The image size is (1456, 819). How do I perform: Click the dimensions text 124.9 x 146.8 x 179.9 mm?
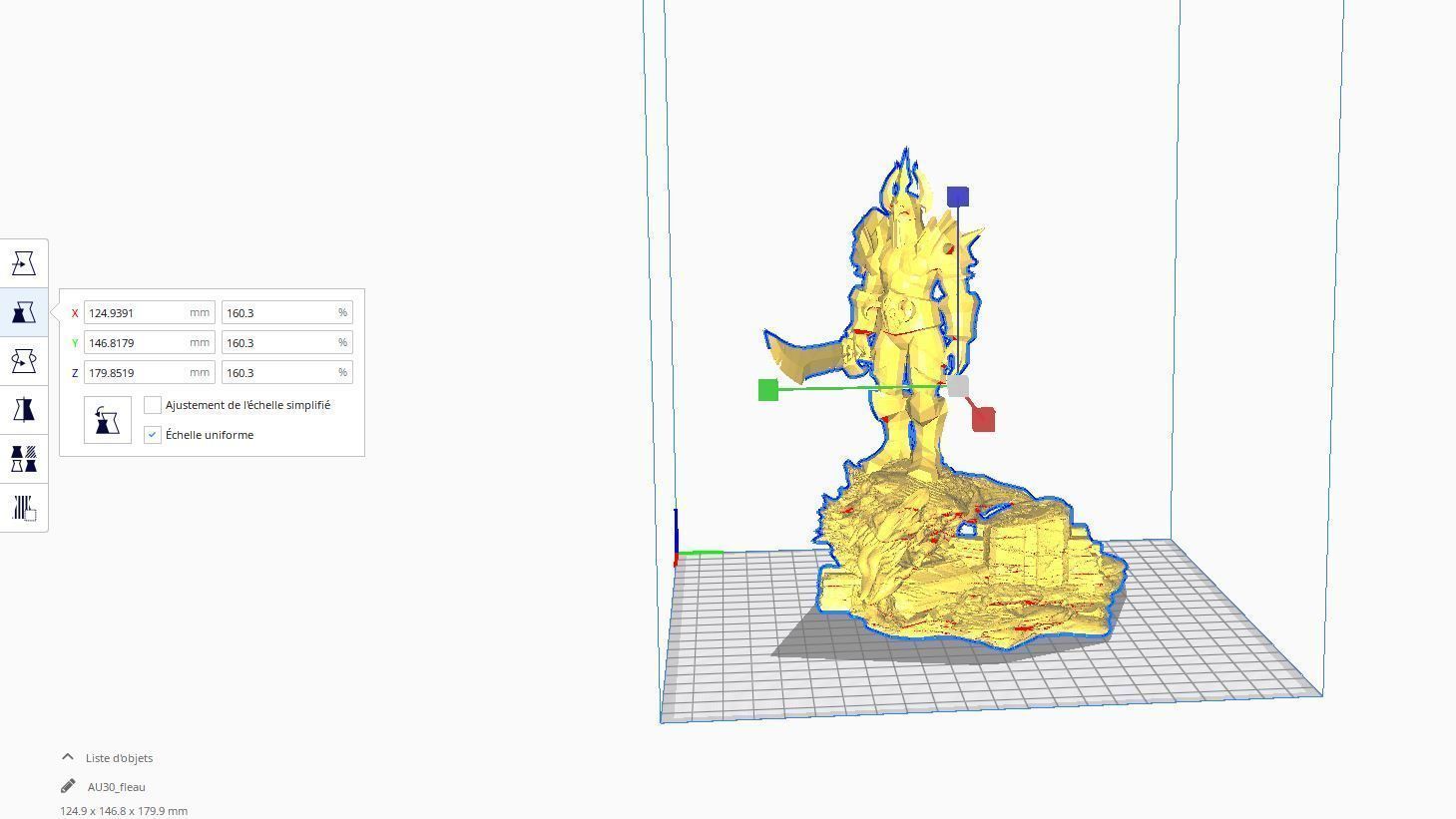pos(124,811)
